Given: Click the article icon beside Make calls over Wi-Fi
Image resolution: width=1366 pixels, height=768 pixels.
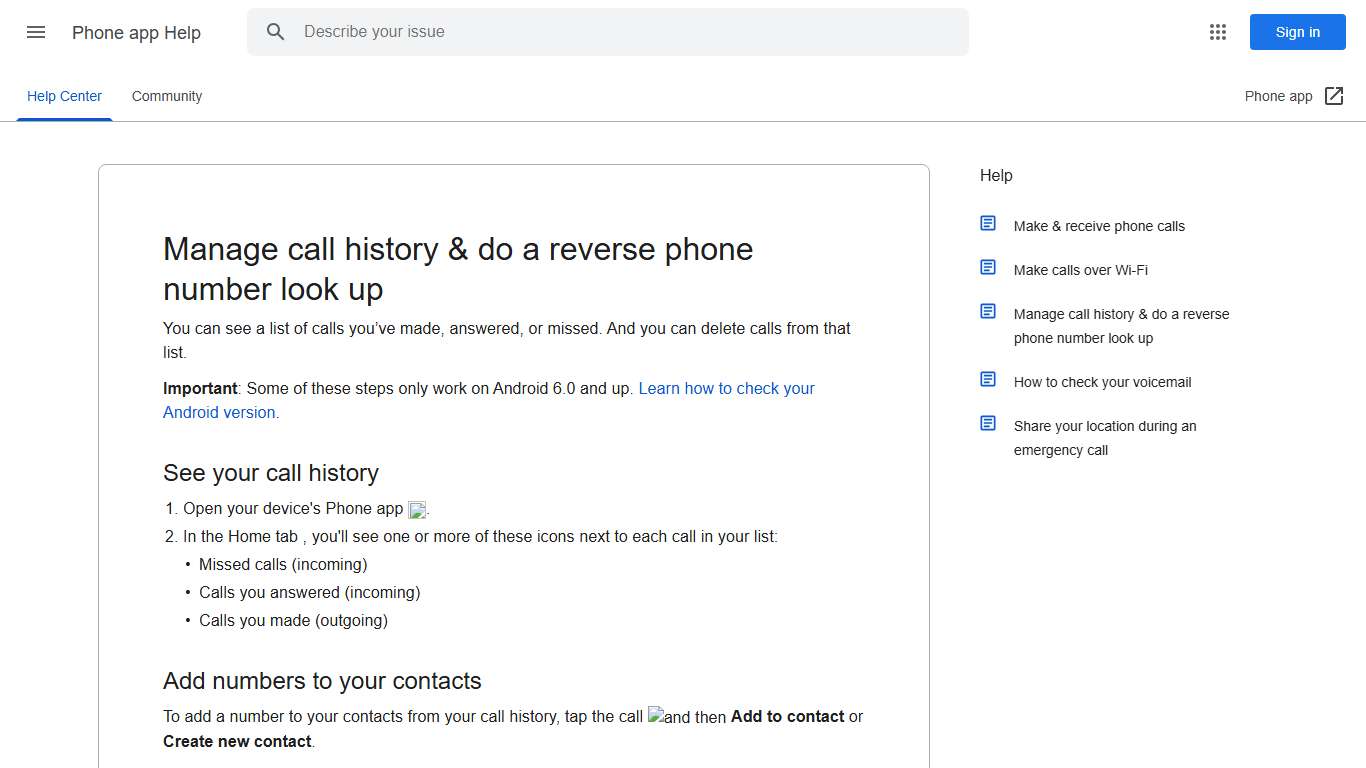Looking at the screenshot, I should point(988,267).
